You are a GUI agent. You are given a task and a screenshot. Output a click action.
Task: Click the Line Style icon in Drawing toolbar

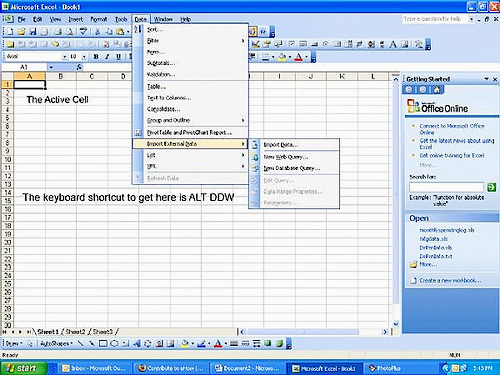[x=234, y=343]
